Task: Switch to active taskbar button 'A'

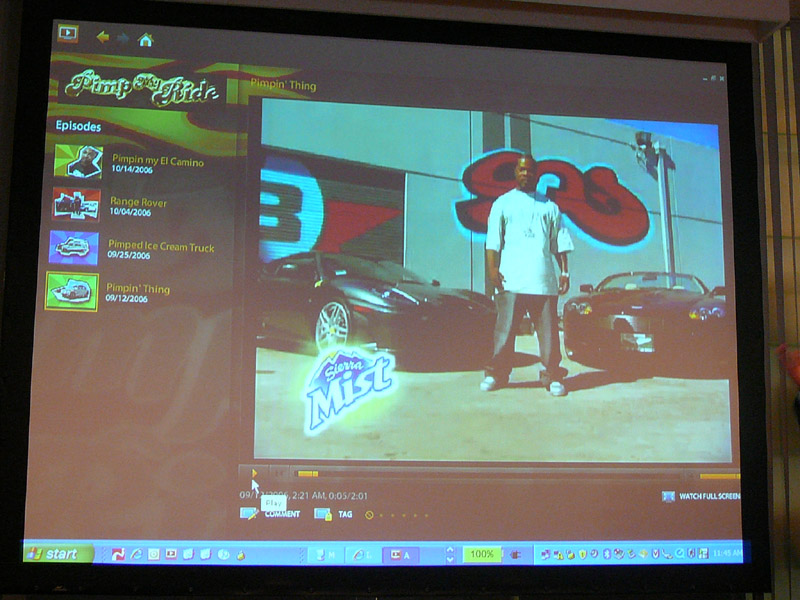Action: 401,555
